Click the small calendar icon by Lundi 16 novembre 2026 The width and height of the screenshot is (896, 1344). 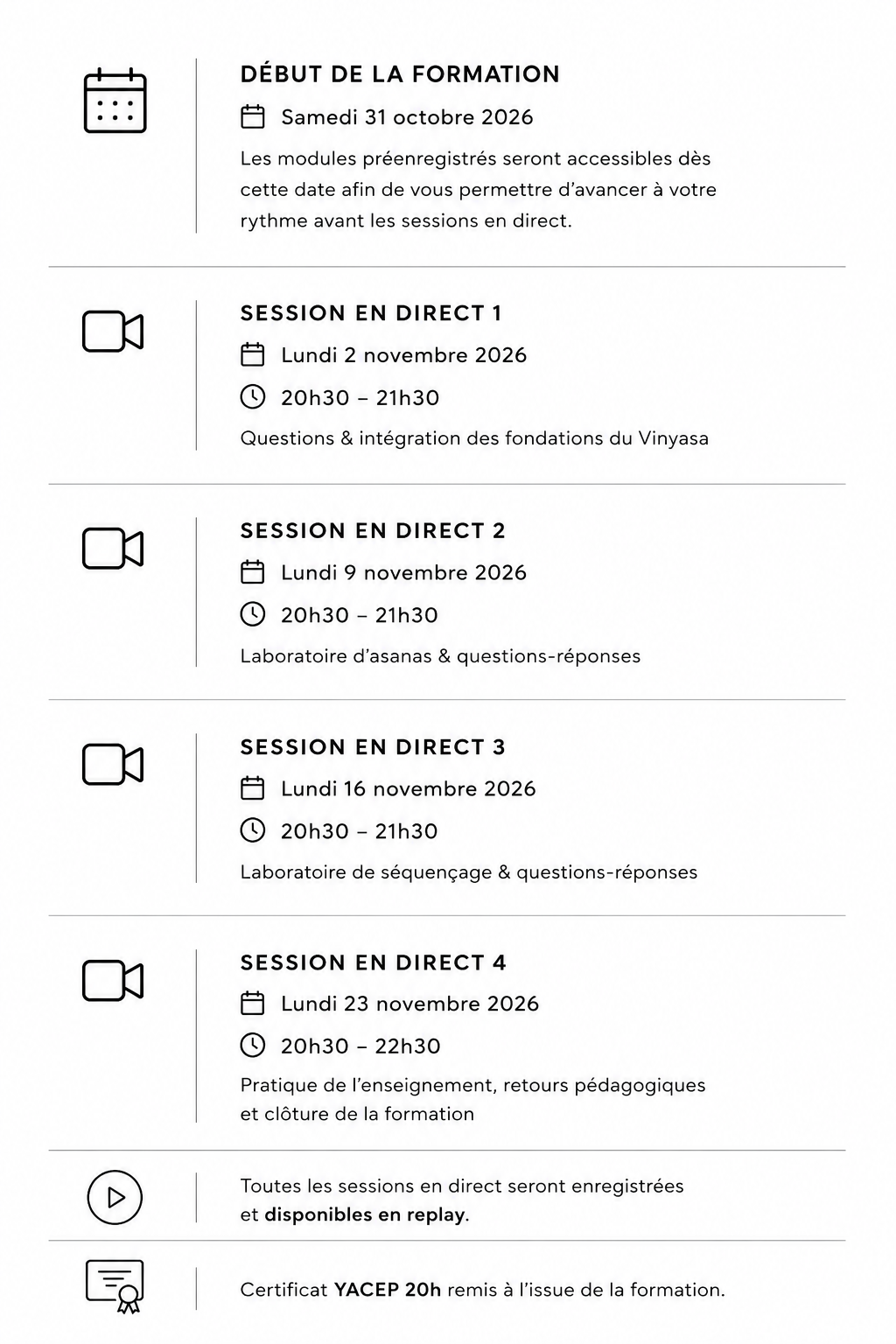click(253, 787)
